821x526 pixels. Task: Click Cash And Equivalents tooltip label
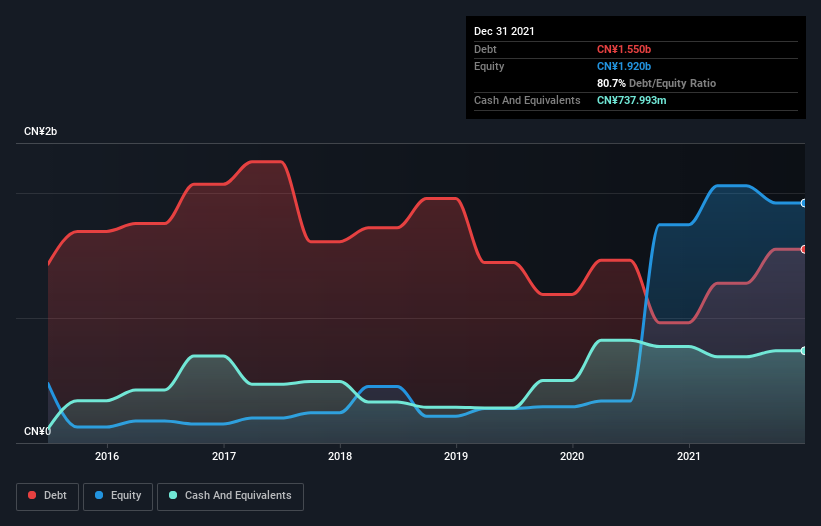(x=527, y=100)
